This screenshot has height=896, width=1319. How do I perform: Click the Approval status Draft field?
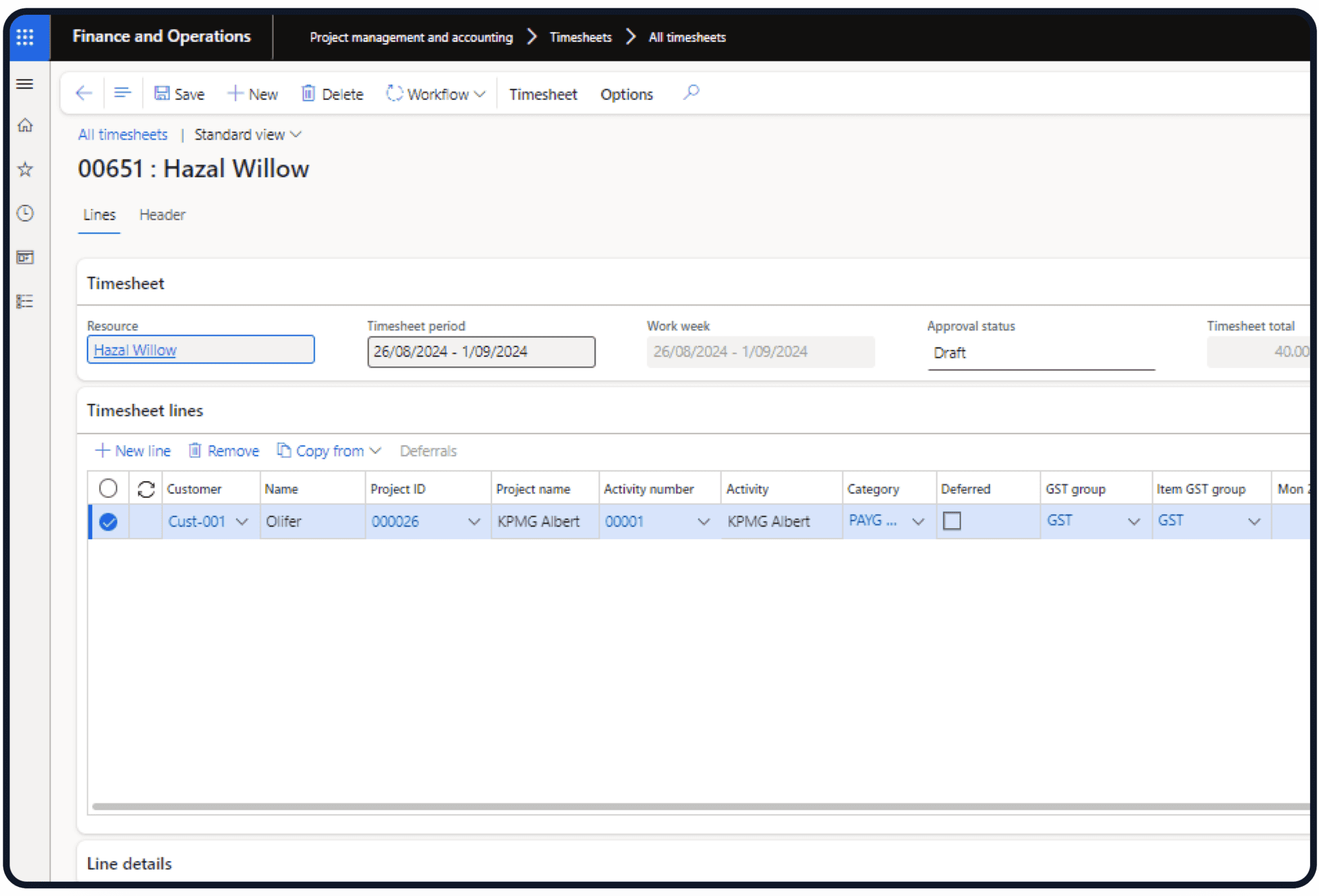[1041, 353]
